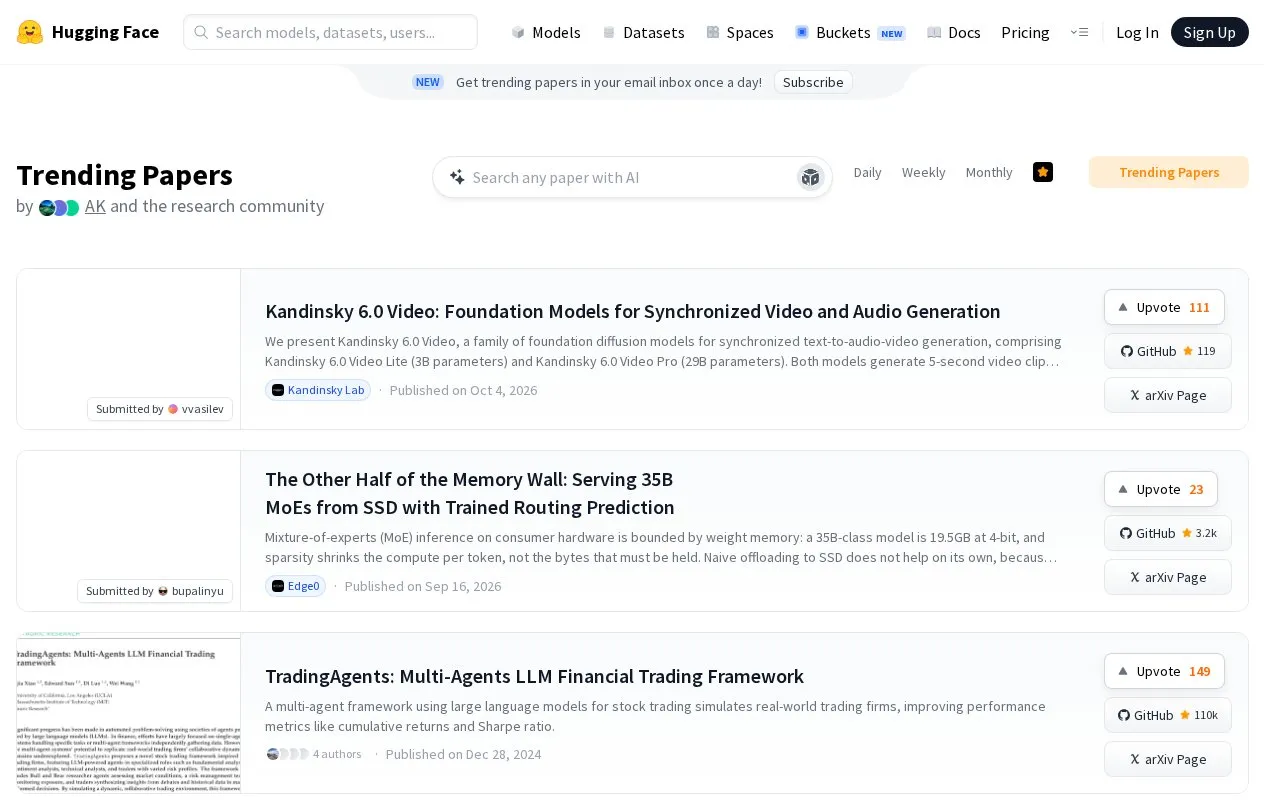The width and height of the screenshot is (1280, 800).
Task: Upvote the Memory Wall MoEs paper
Action: [1161, 489]
